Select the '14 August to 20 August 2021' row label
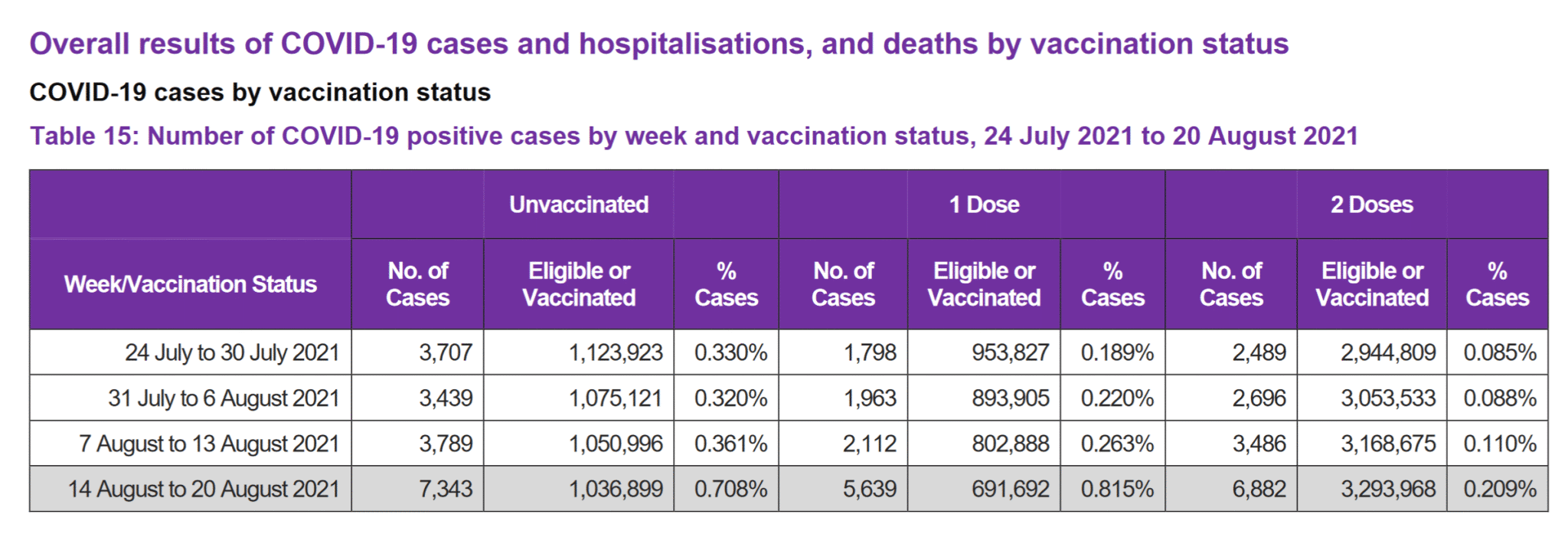The height and width of the screenshot is (547, 1568). pyautogui.click(x=204, y=489)
